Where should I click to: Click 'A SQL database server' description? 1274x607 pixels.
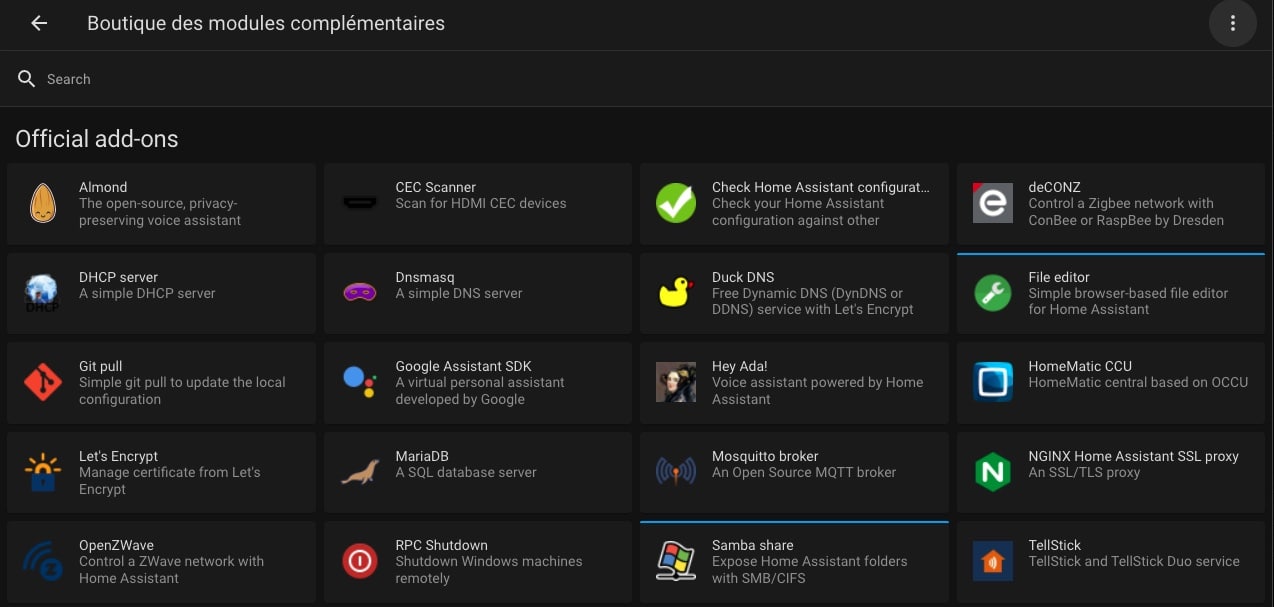[466, 472]
